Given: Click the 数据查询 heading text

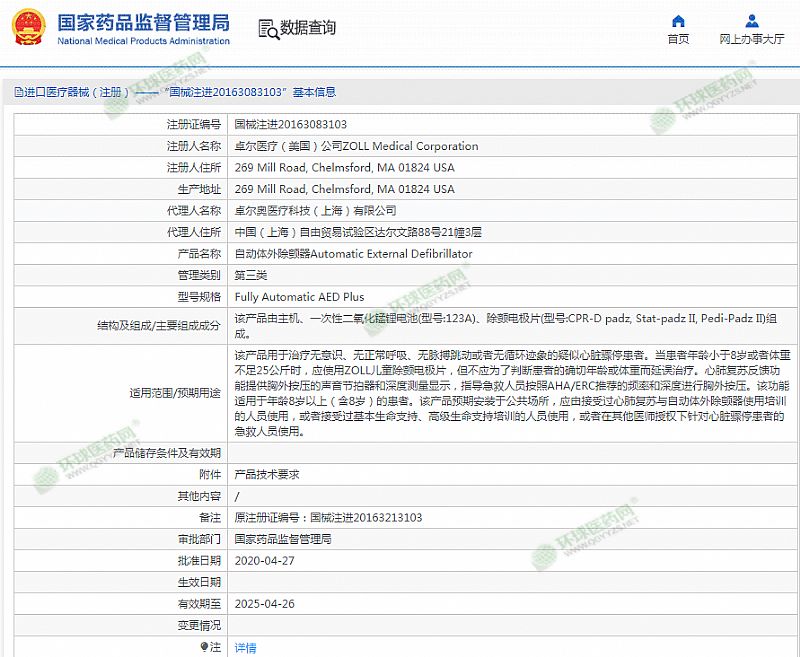Looking at the screenshot, I should click(308, 28).
